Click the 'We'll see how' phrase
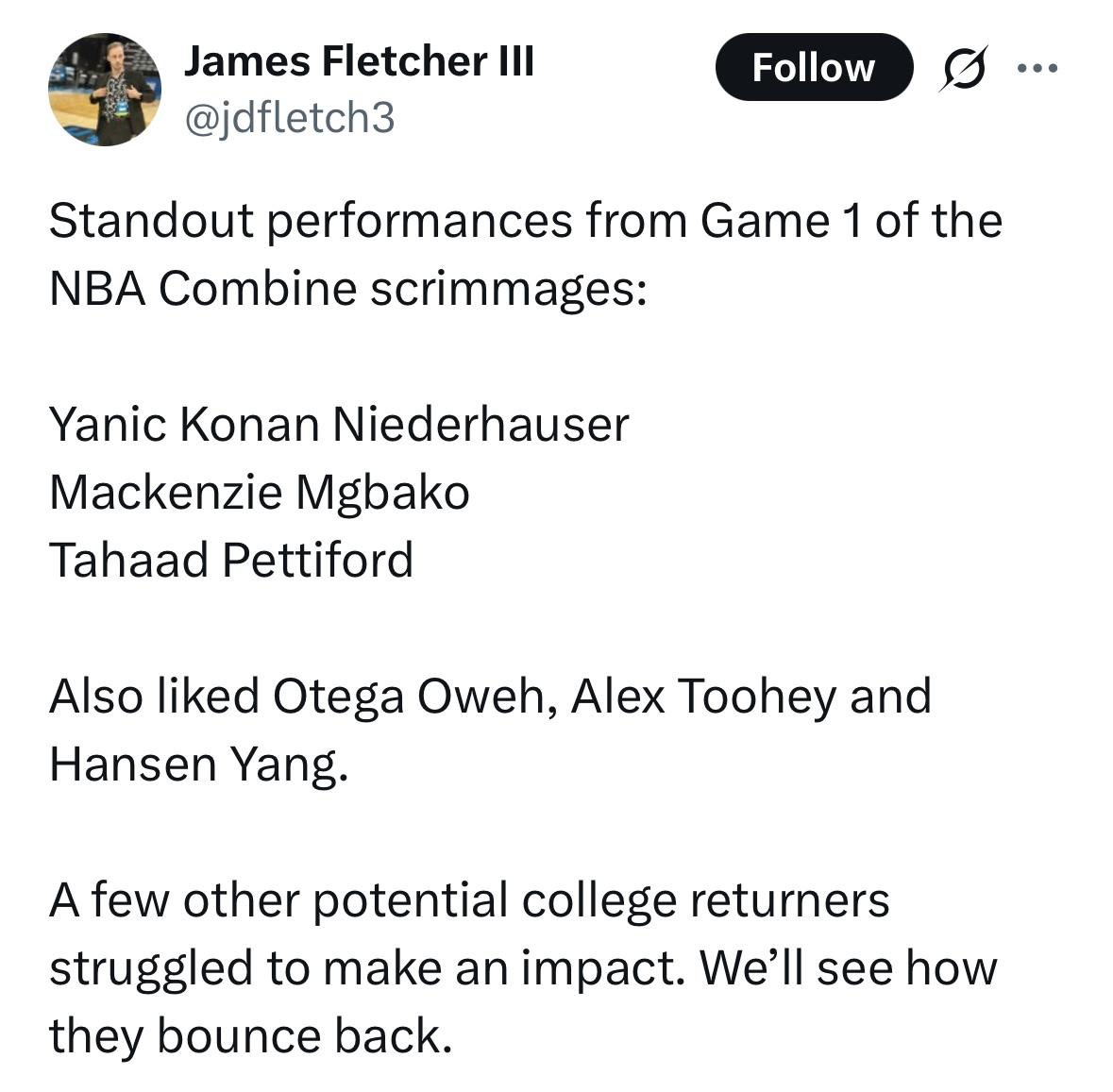 pyautogui.click(x=849, y=967)
